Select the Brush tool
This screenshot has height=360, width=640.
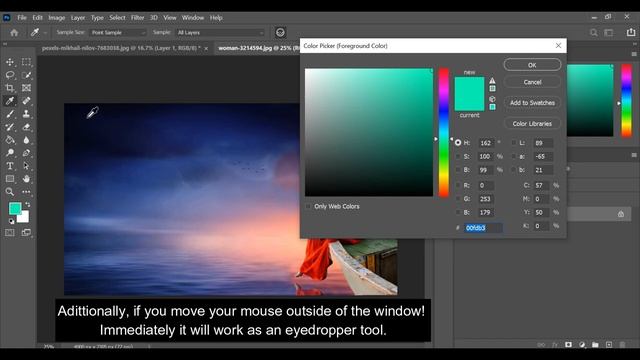(x=10, y=114)
